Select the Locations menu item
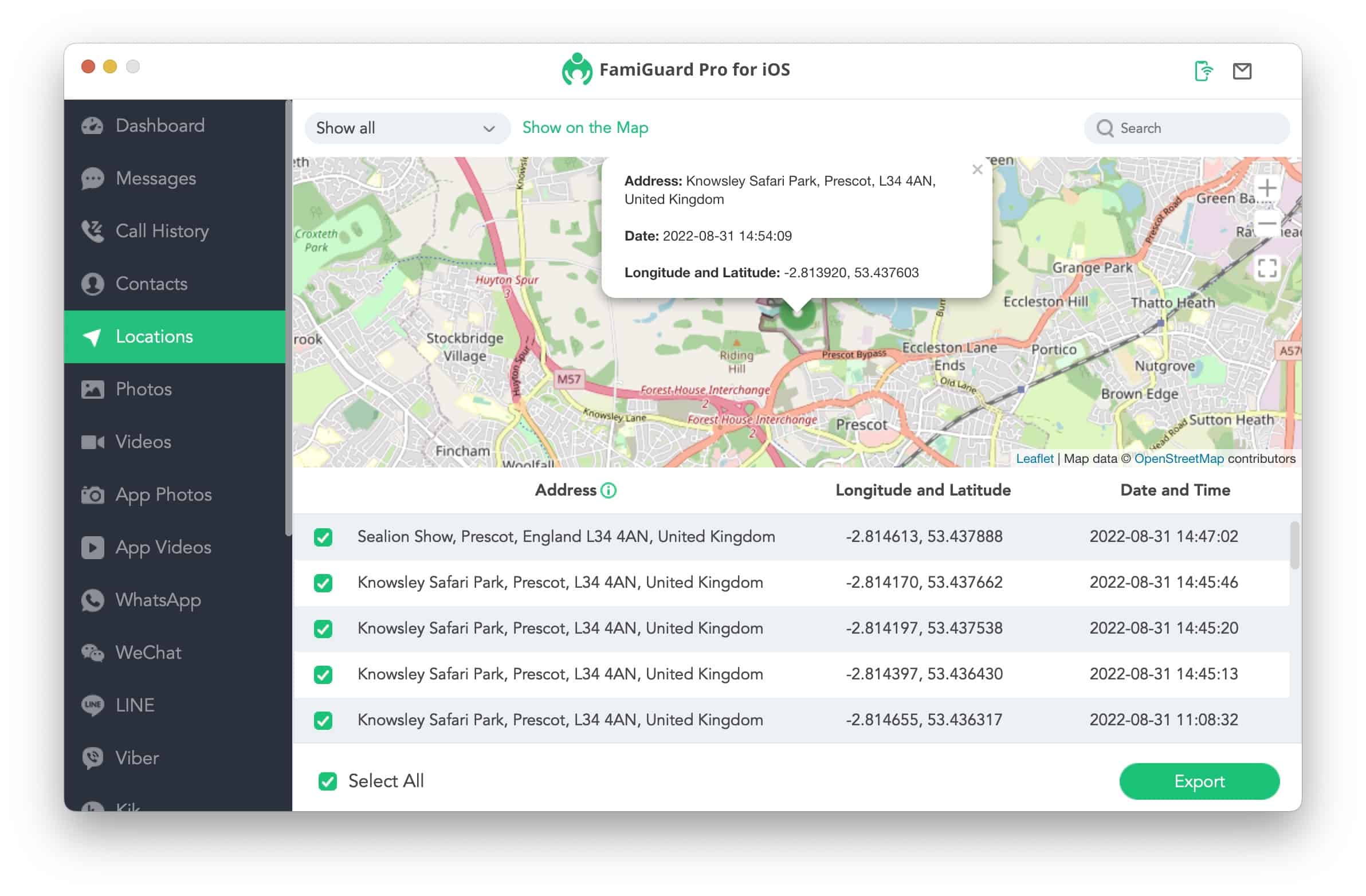 175,337
